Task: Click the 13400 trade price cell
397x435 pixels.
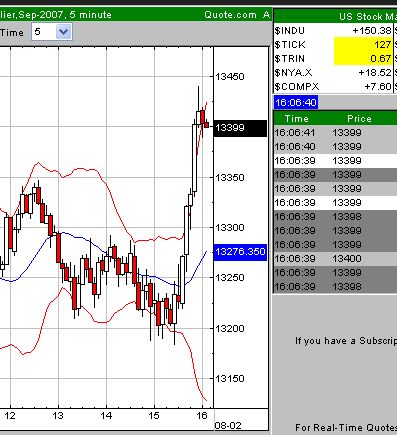Action: [347, 259]
